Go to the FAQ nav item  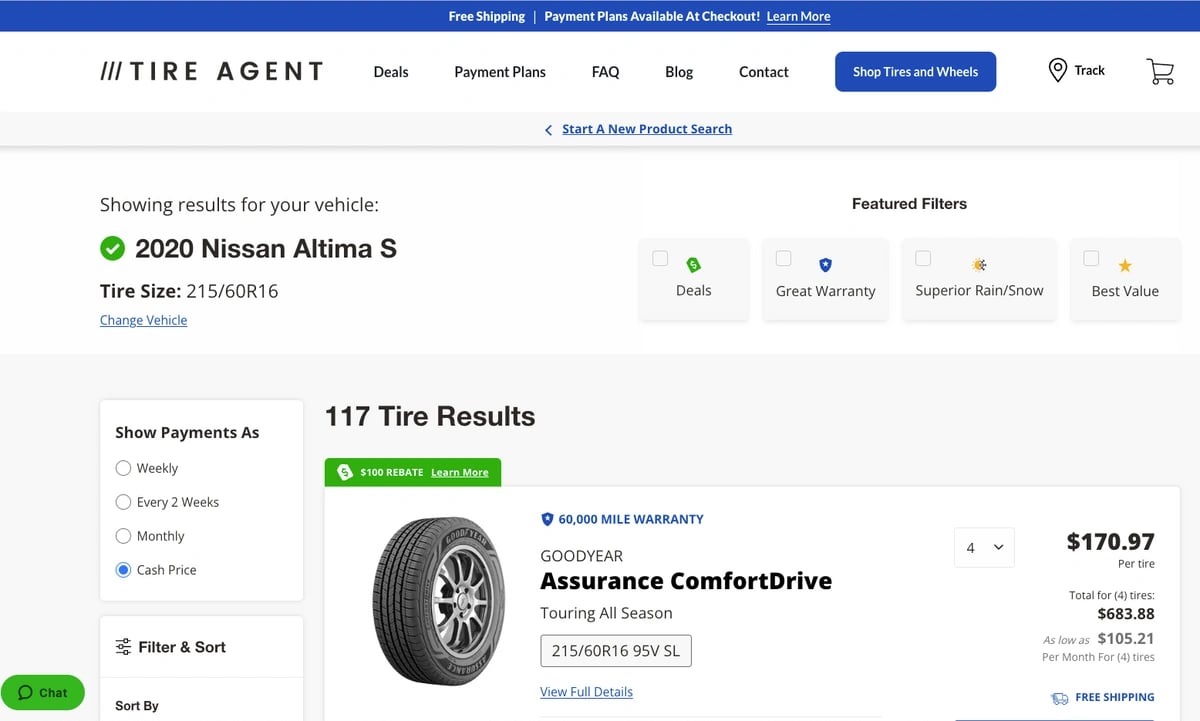(605, 72)
